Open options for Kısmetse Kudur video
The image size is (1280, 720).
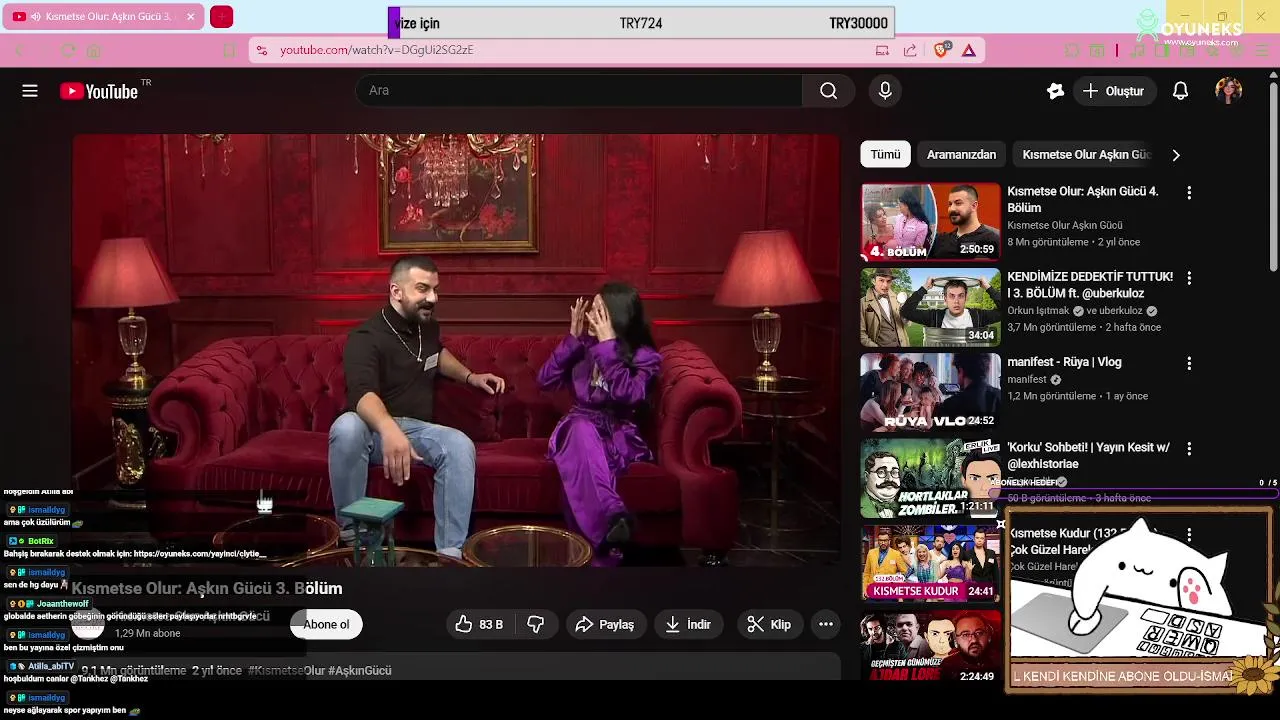point(1189,535)
